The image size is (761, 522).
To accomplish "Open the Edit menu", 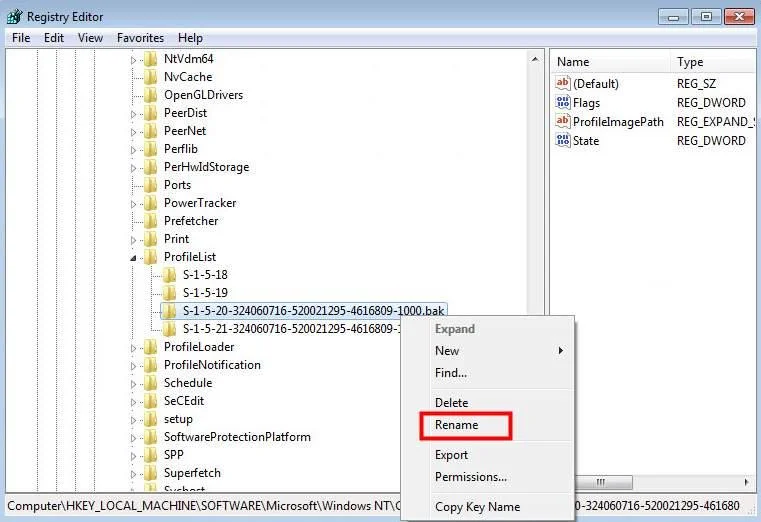I will (54, 38).
